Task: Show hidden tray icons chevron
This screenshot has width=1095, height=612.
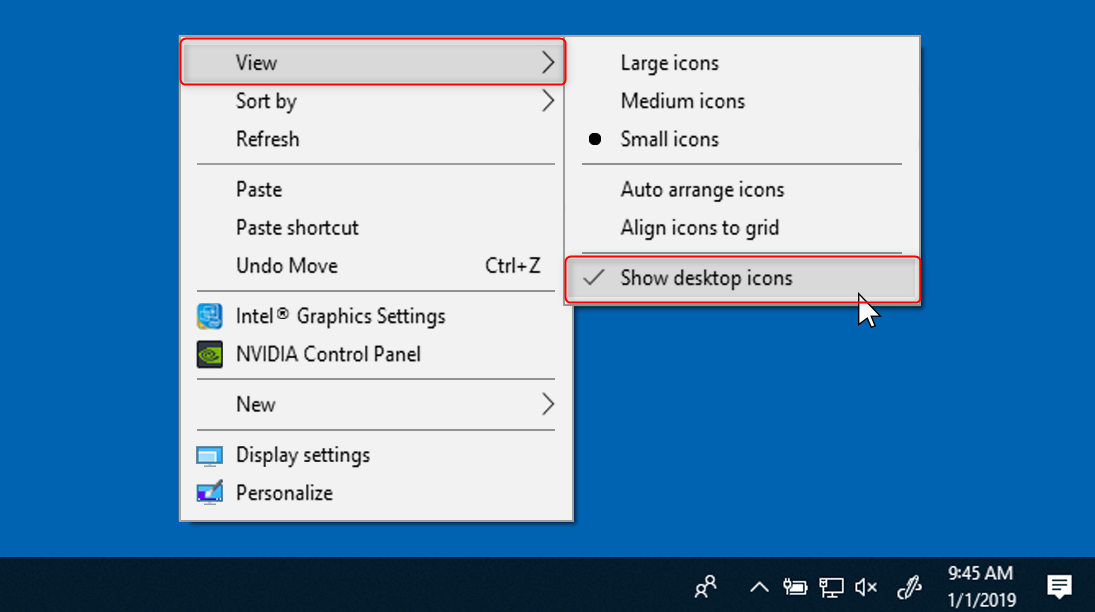Action: click(759, 587)
